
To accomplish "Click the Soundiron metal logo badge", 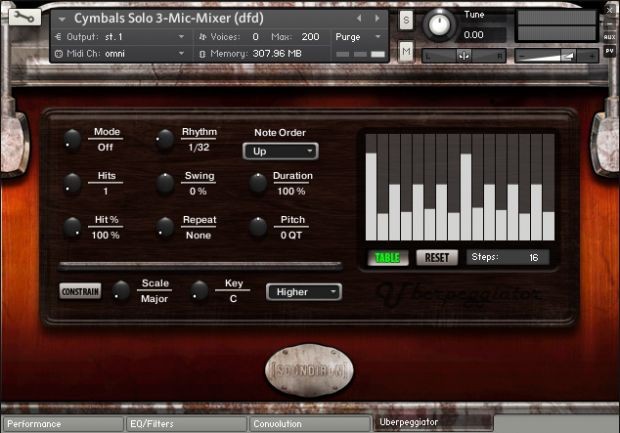I will pyautogui.click(x=309, y=370).
